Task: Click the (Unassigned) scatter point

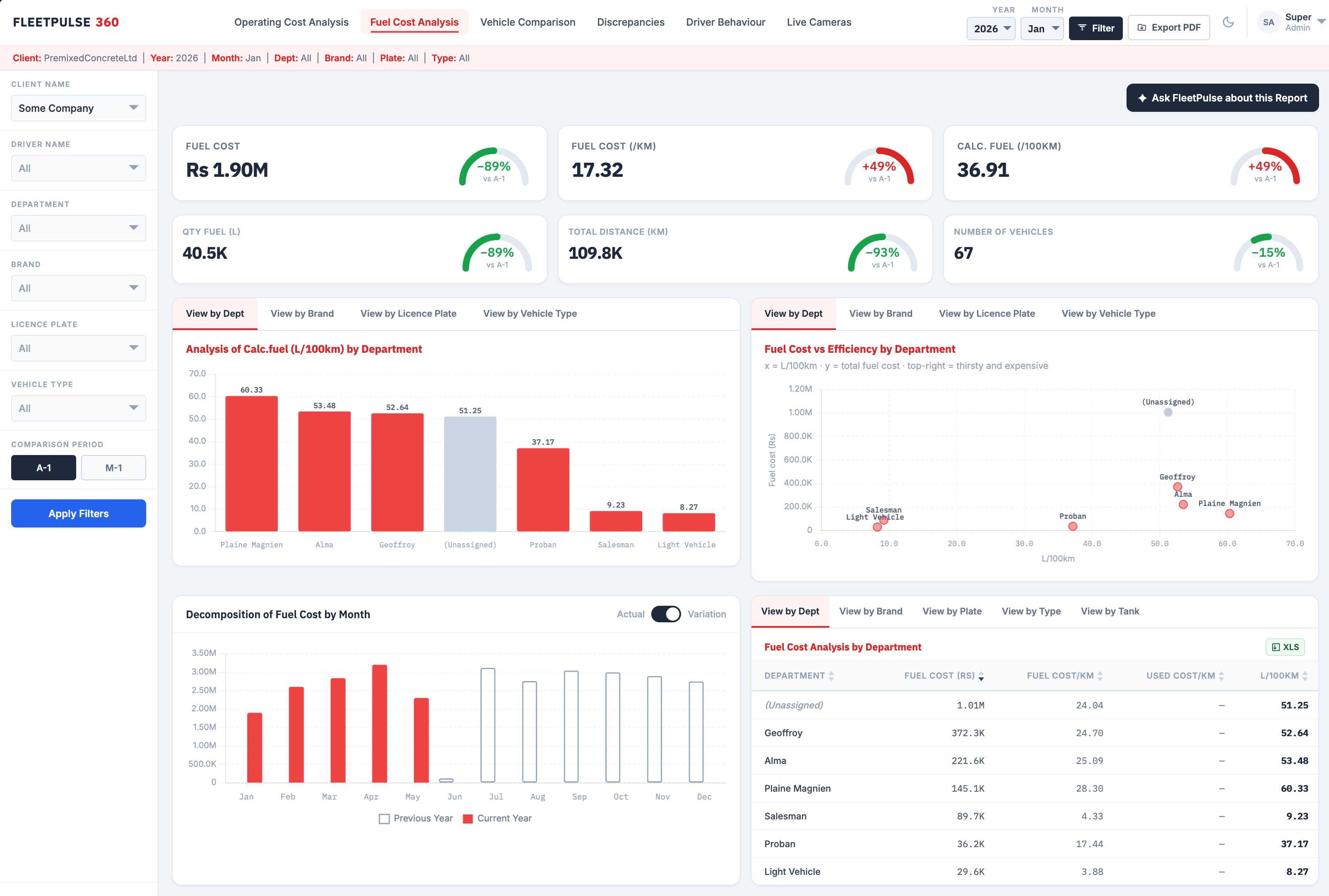Action: 1168,412
